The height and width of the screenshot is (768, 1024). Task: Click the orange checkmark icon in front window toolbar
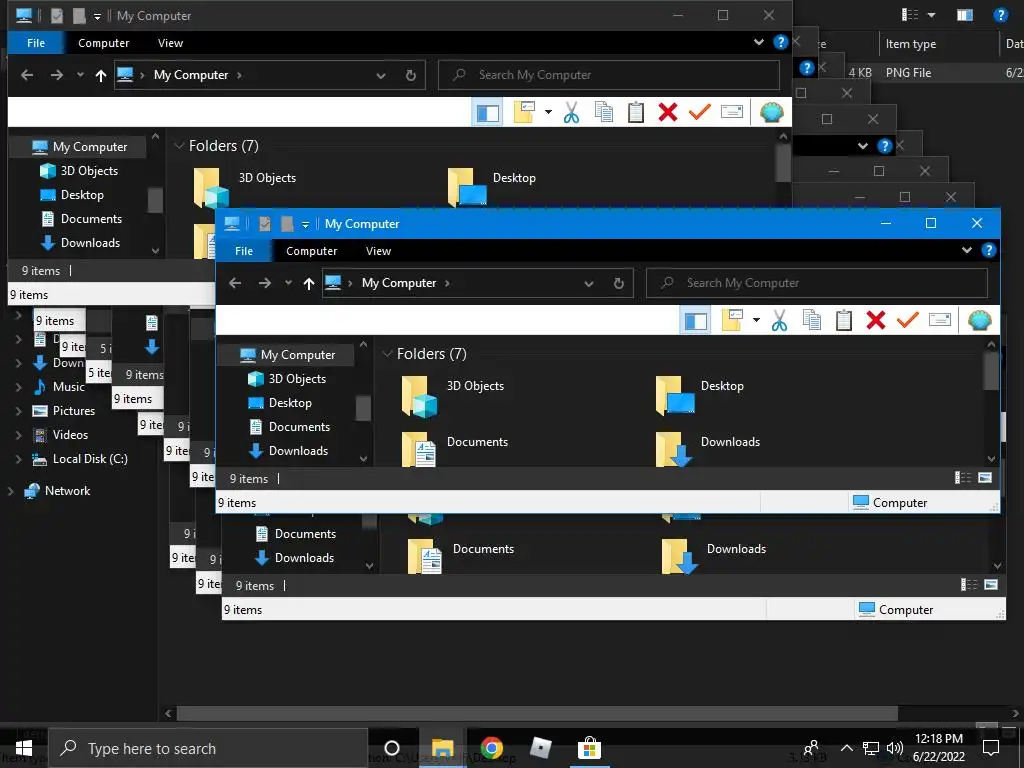tap(908, 320)
